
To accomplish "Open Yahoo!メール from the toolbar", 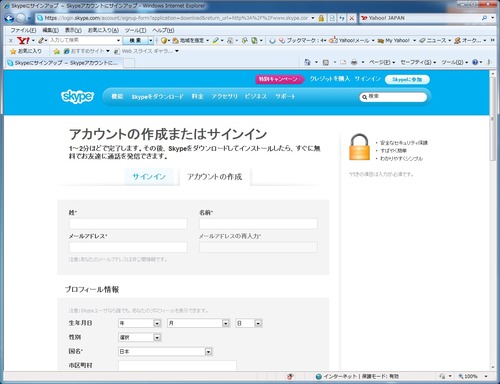I will 349,41.
